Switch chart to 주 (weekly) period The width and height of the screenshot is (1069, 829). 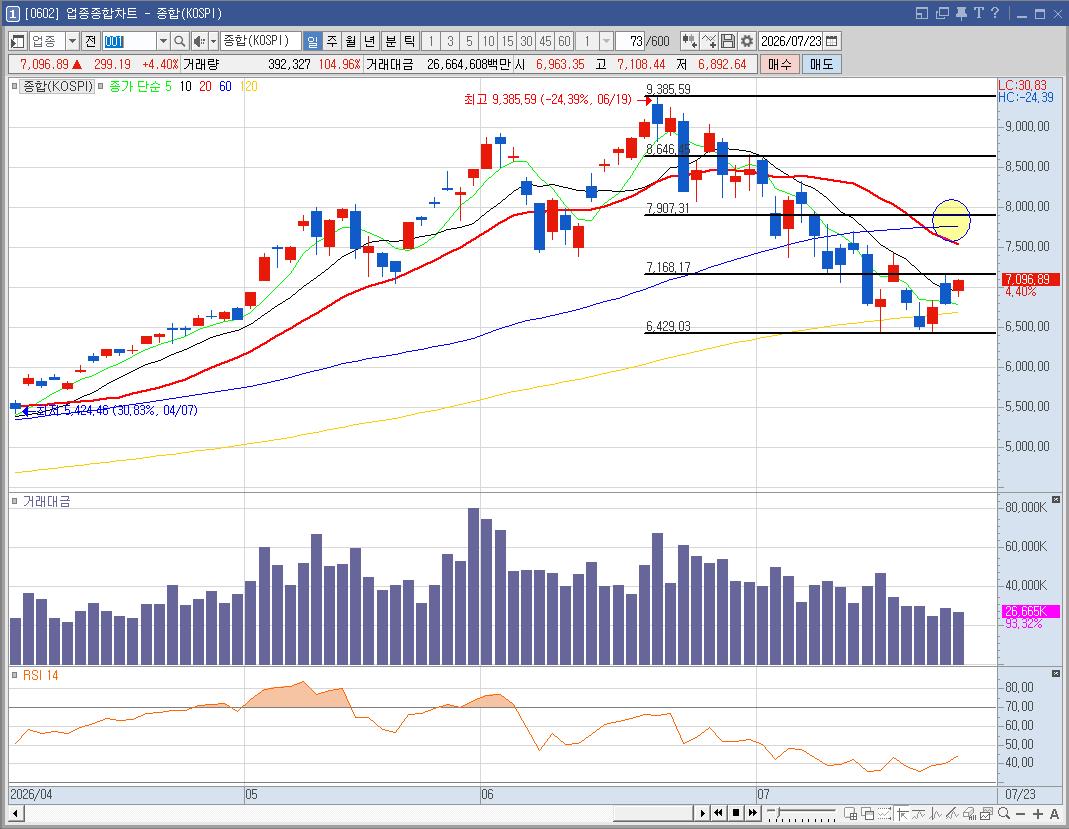point(331,41)
